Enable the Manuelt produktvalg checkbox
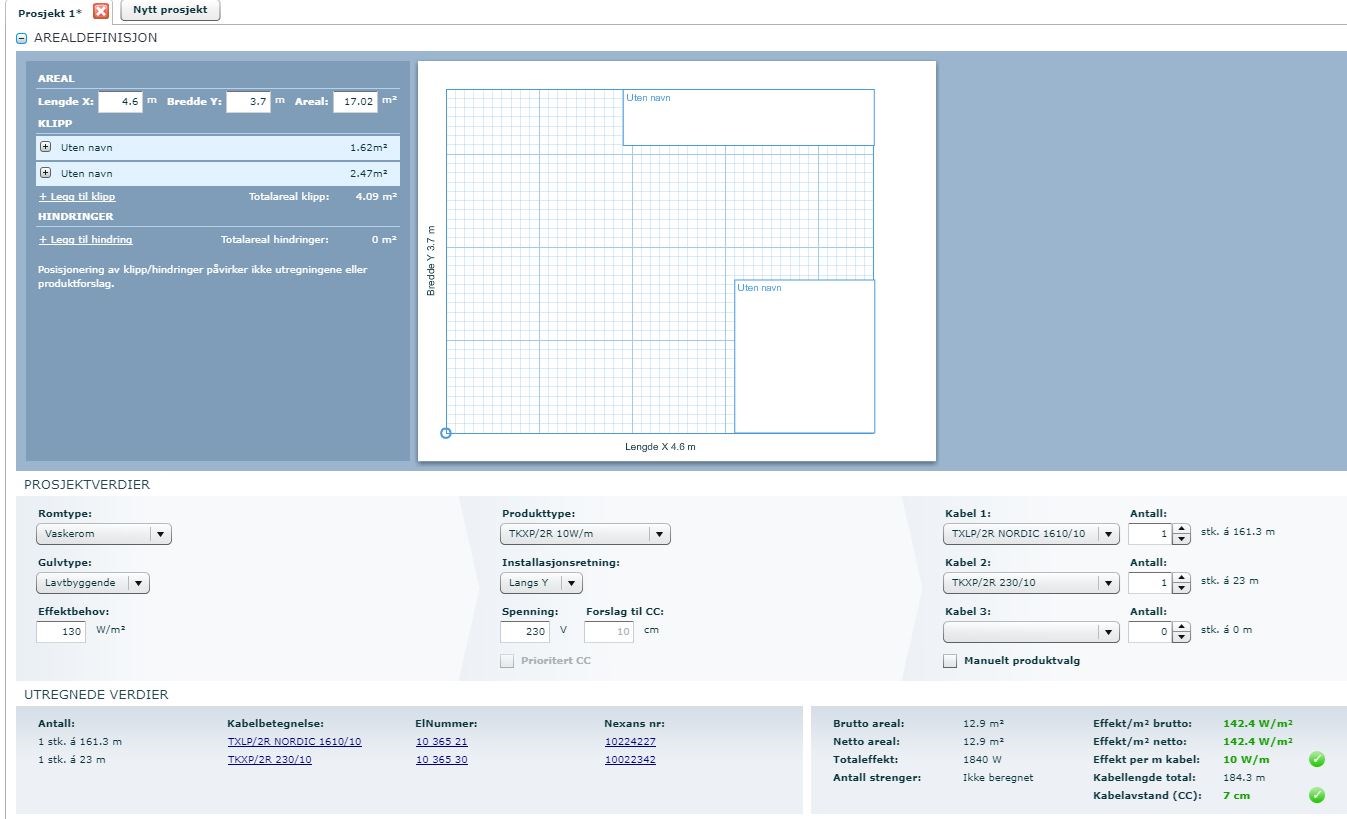The width and height of the screenshot is (1347, 819). pos(950,661)
